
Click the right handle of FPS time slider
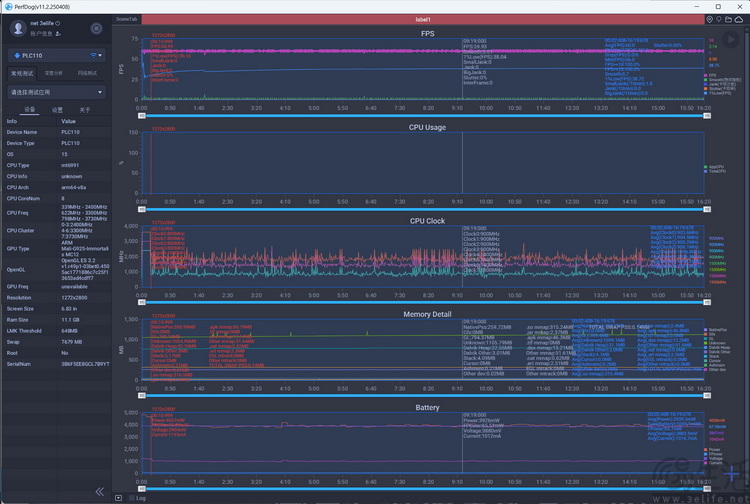[x=707, y=116]
